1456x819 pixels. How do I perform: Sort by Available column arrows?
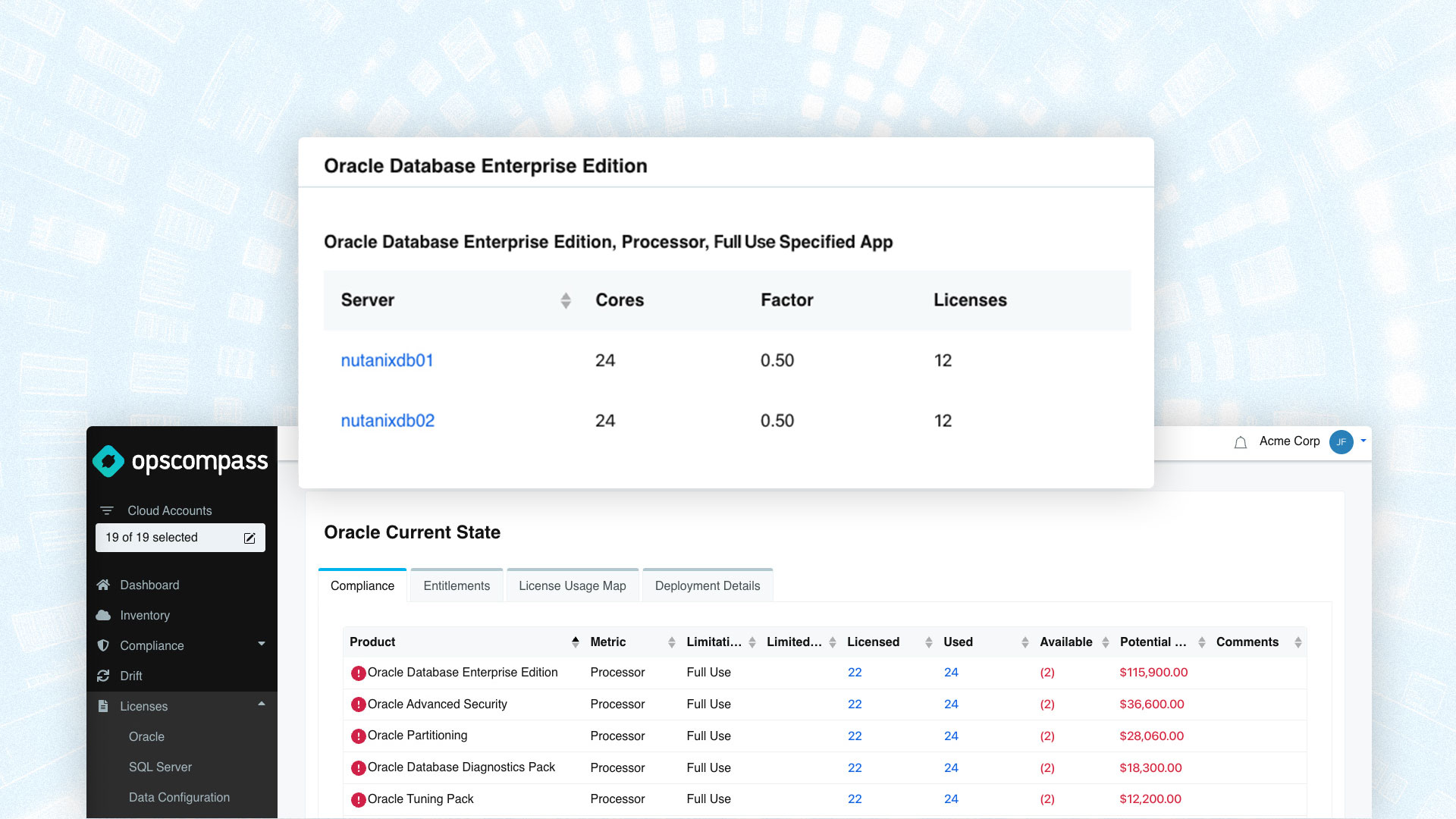(1106, 642)
